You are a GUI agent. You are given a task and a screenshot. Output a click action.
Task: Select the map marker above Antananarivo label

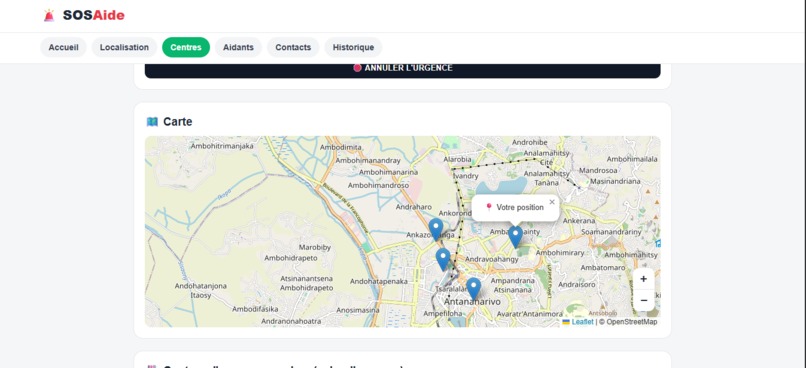(x=474, y=289)
